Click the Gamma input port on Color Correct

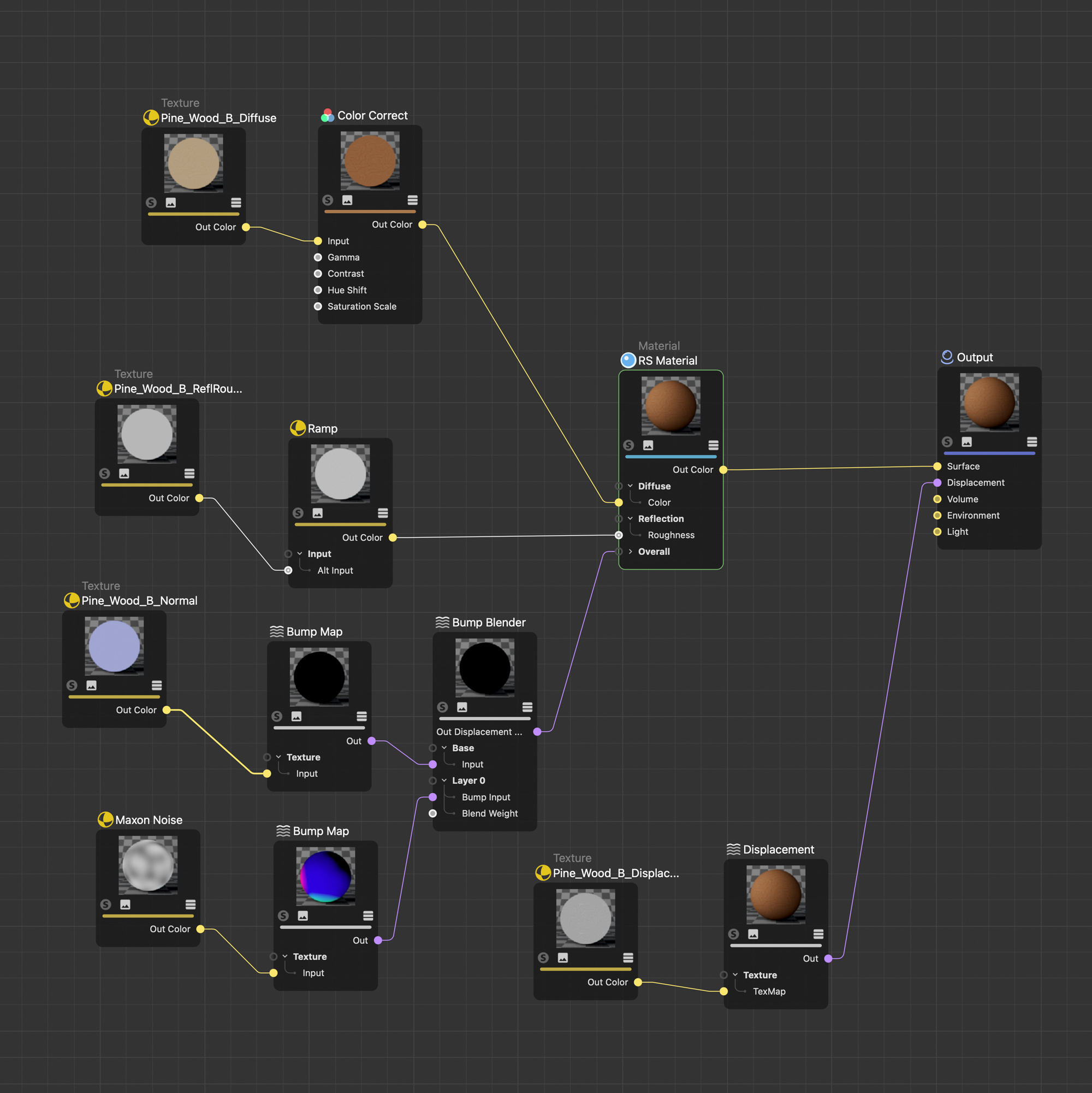(x=318, y=257)
